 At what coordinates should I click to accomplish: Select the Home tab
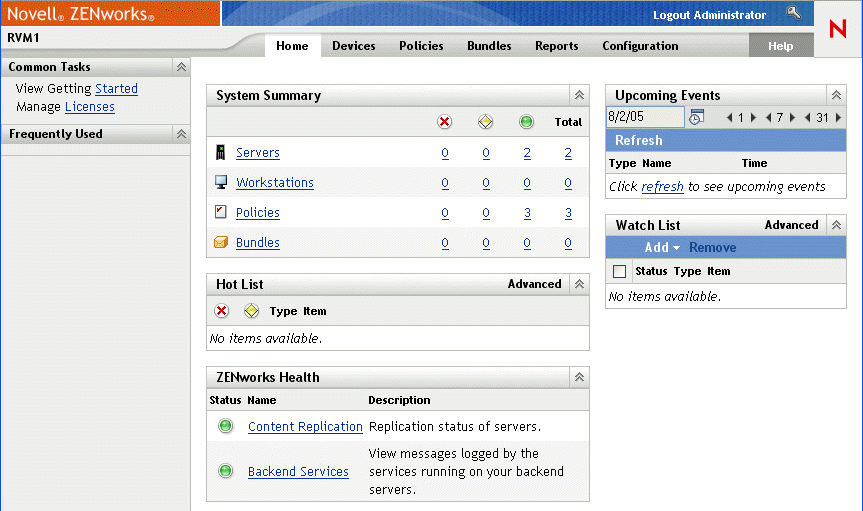[292, 46]
